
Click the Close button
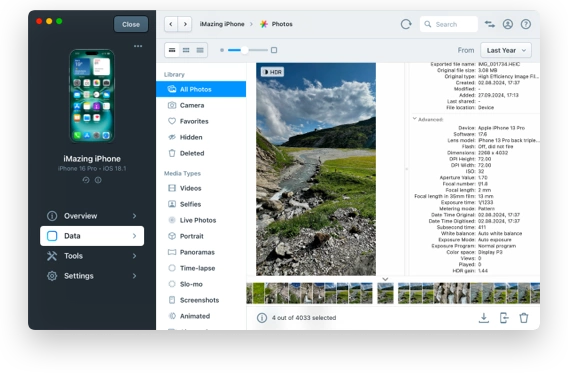131,24
